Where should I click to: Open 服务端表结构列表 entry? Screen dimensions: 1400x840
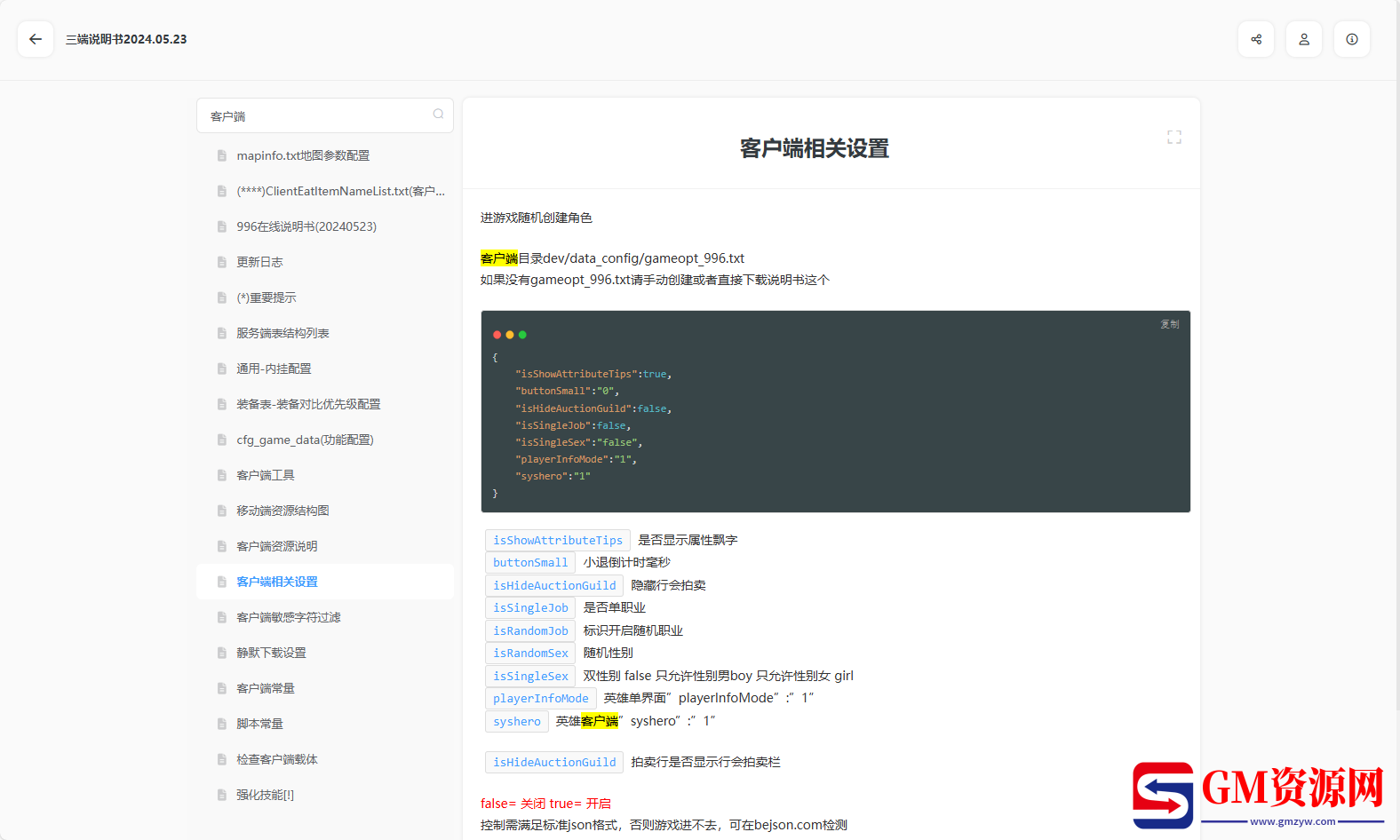coord(325,333)
